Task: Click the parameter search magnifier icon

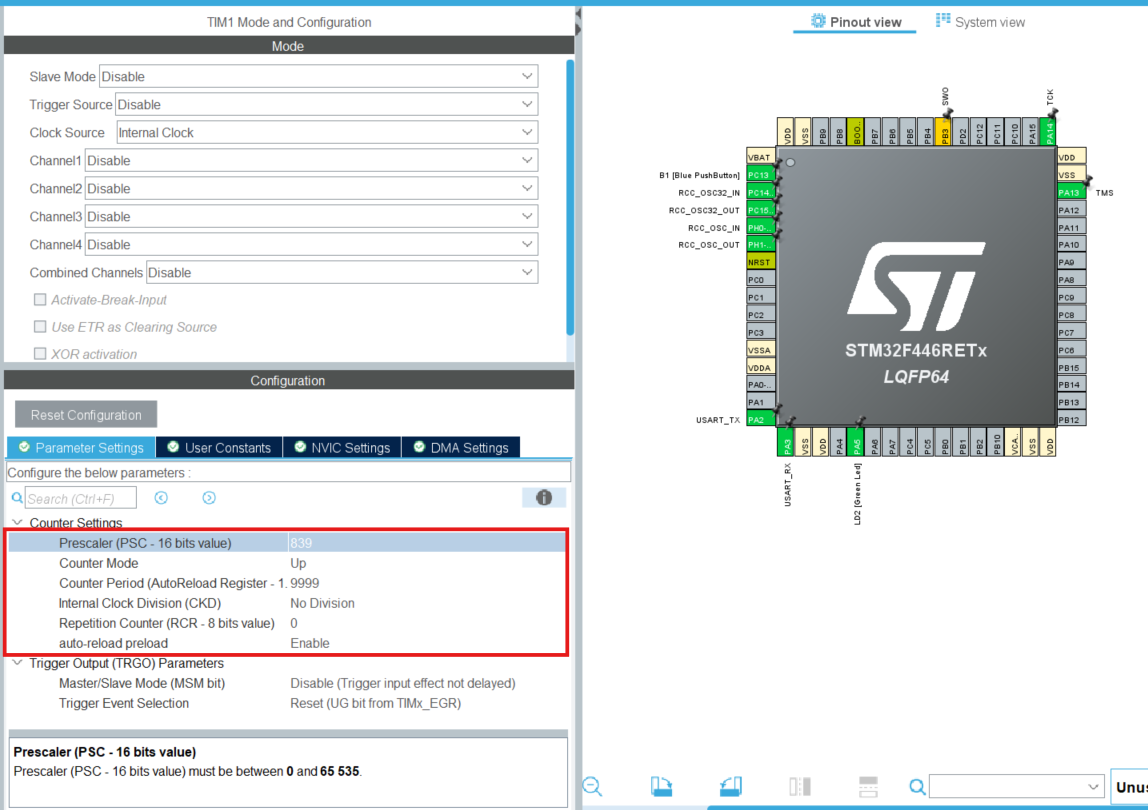Action: coord(17,498)
